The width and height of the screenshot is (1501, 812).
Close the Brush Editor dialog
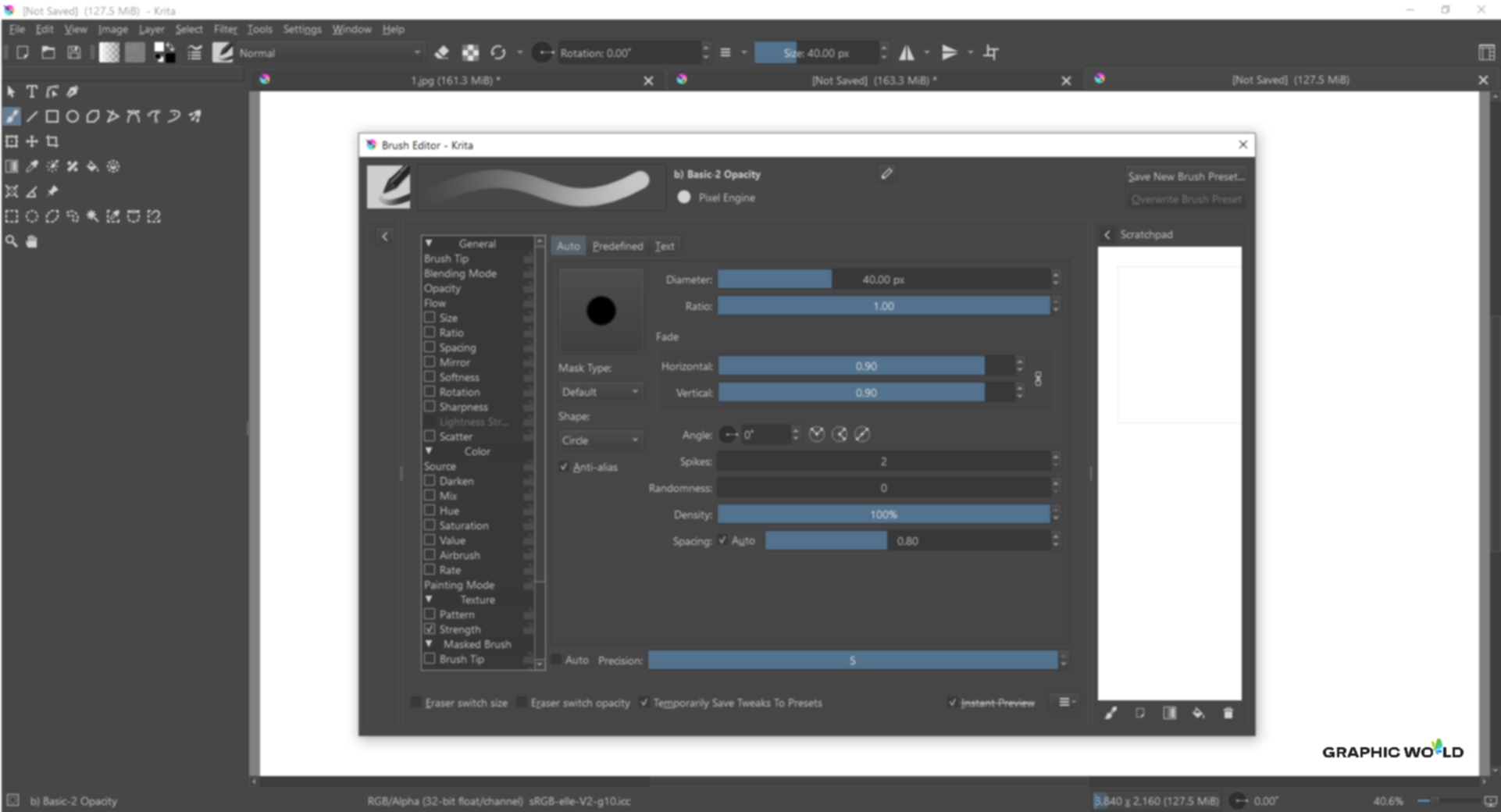[x=1243, y=145]
